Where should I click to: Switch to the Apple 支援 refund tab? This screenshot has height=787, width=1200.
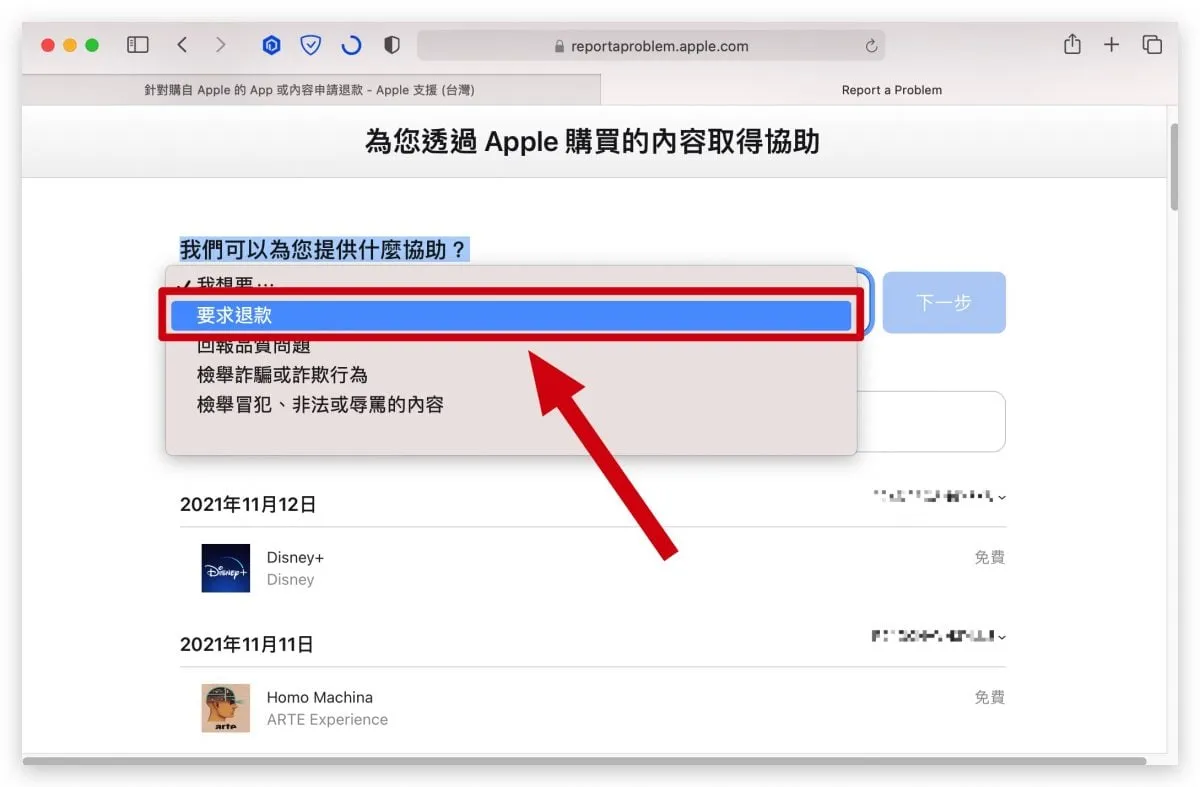tap(310, 90)
